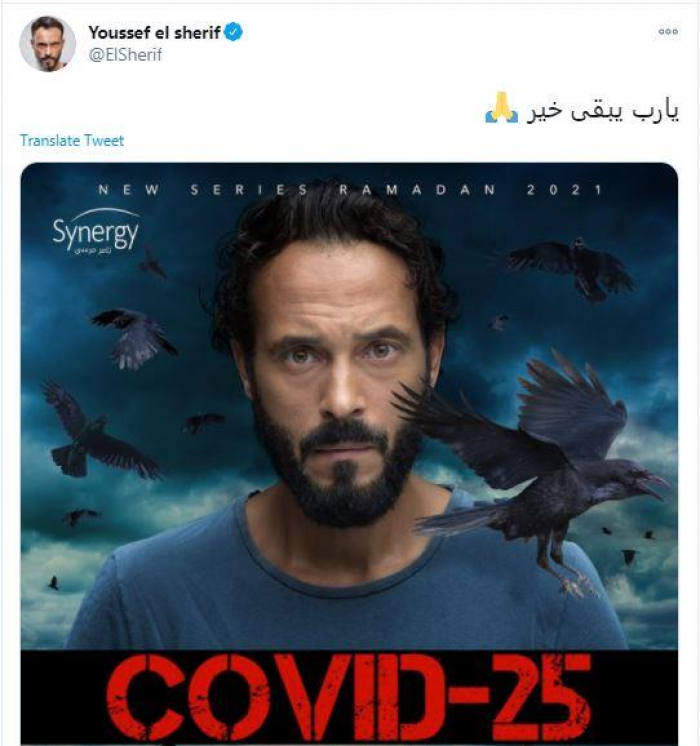Screen dimensions: 700x746
Task: Click the praying hands emoji
Action: pos(501,108)
